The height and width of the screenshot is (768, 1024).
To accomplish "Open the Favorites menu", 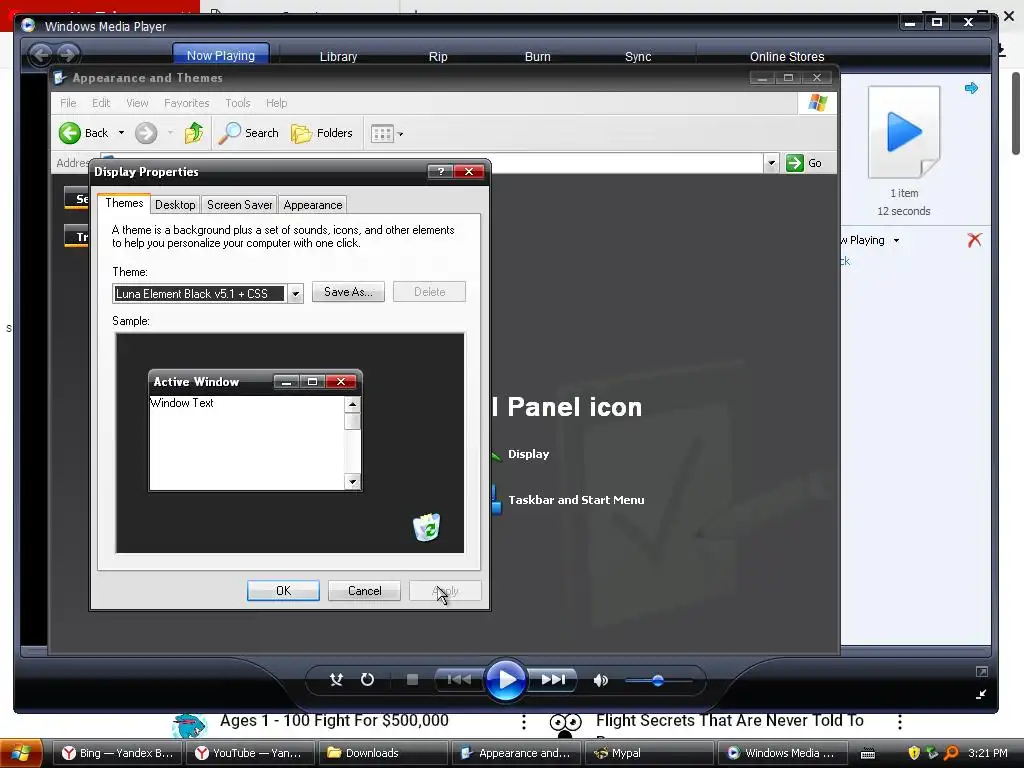I will click(x=187, y=103).
